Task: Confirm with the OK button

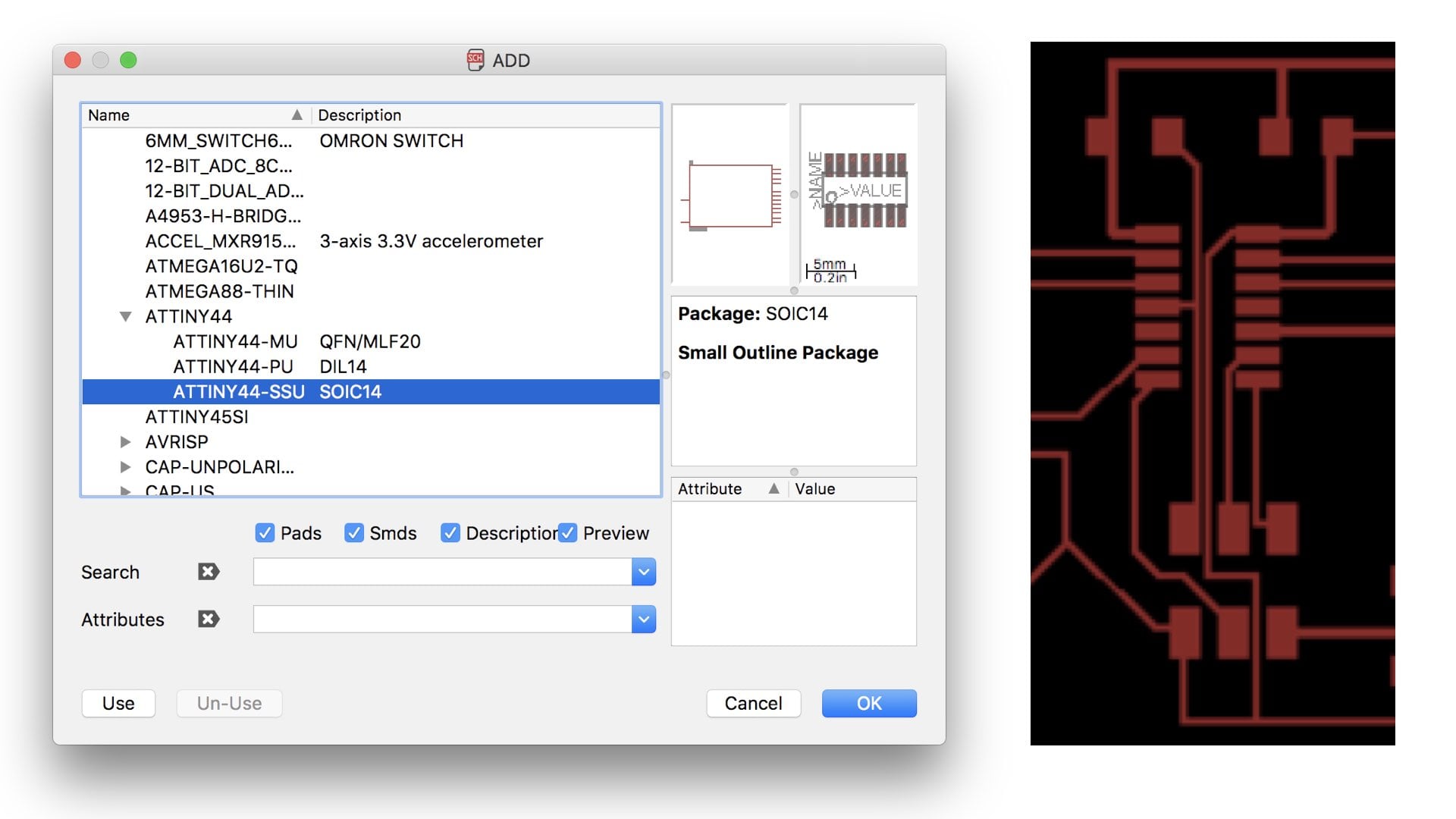Action: 869,703
